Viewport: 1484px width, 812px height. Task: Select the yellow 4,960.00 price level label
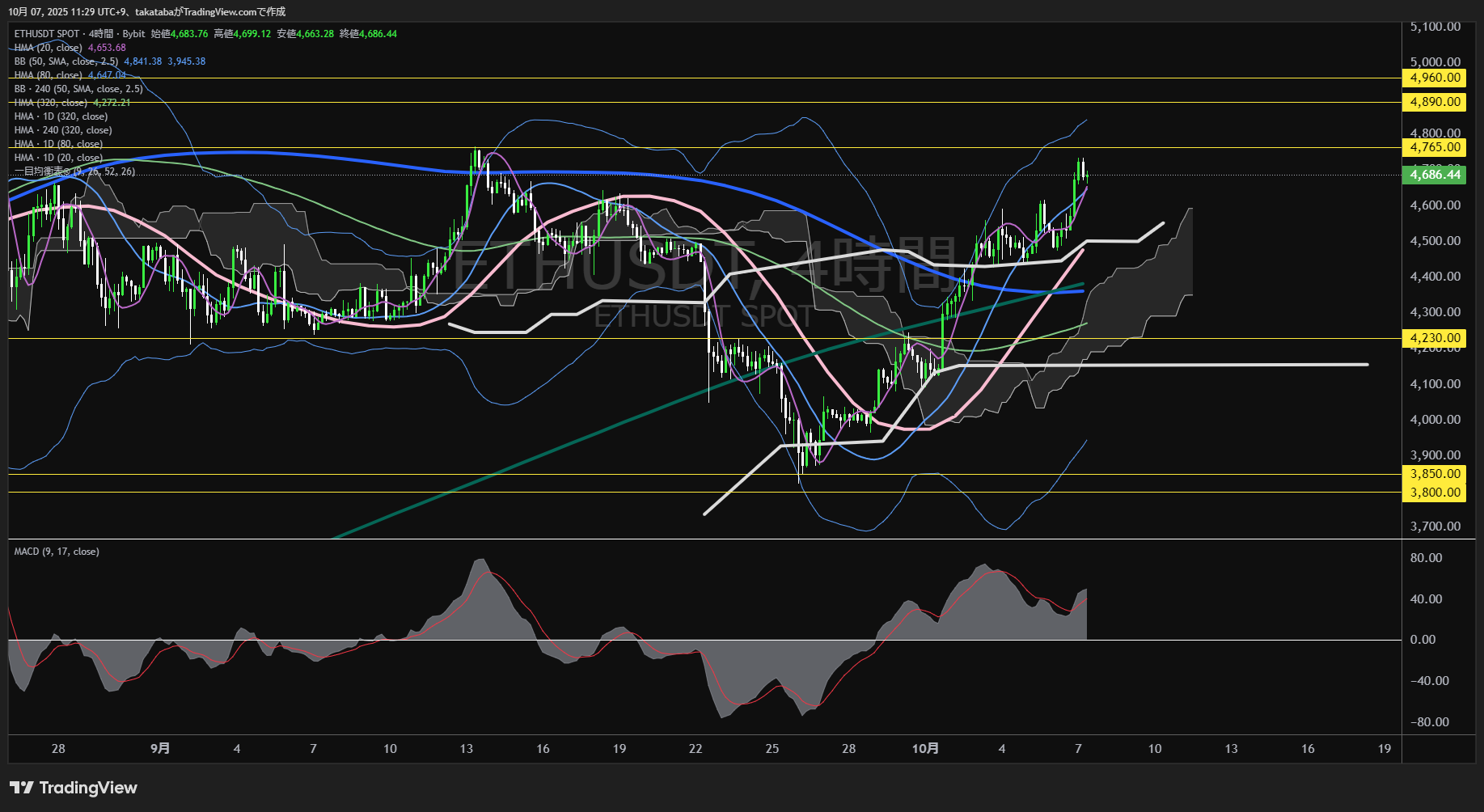pyautogui.click(x=1434, y=78)
